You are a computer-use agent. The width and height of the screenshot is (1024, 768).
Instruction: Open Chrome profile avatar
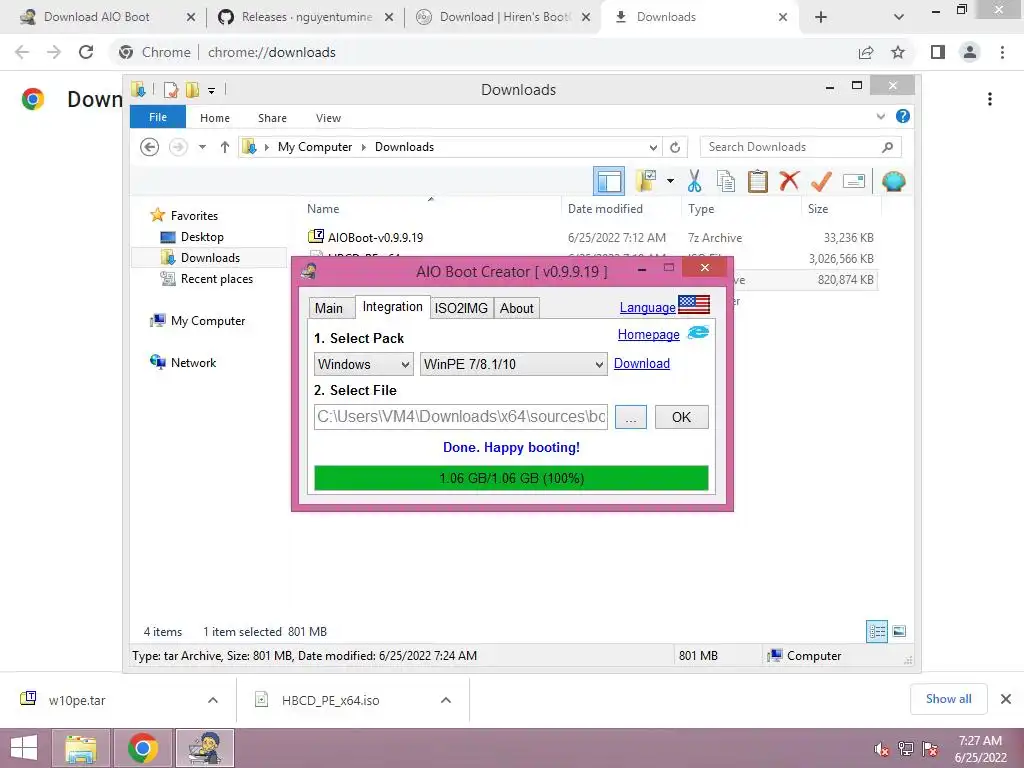[x=970, y=52]
